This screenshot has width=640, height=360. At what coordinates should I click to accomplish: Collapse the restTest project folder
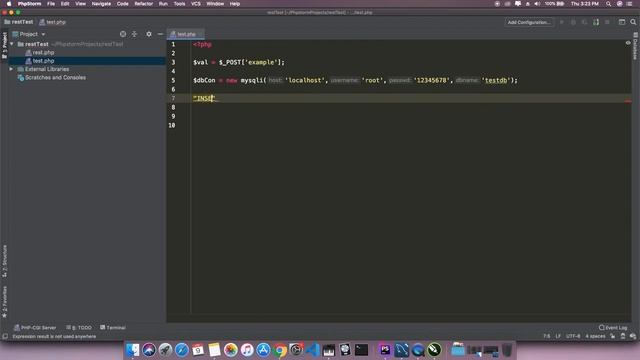12,44
